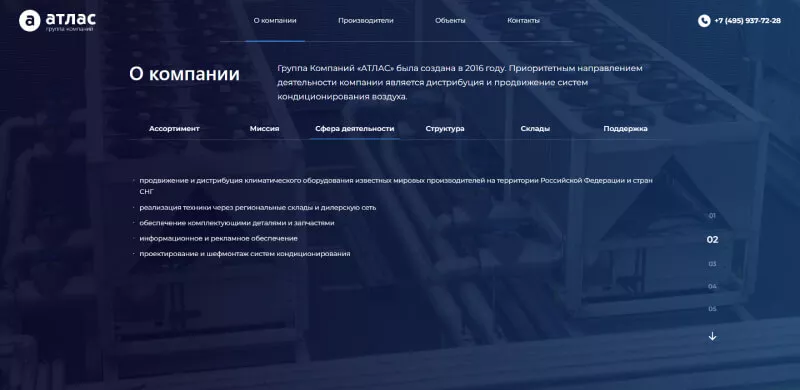Call the number +7 (495) 937-72-28
800x390 pixels.
tap(747, 21)
